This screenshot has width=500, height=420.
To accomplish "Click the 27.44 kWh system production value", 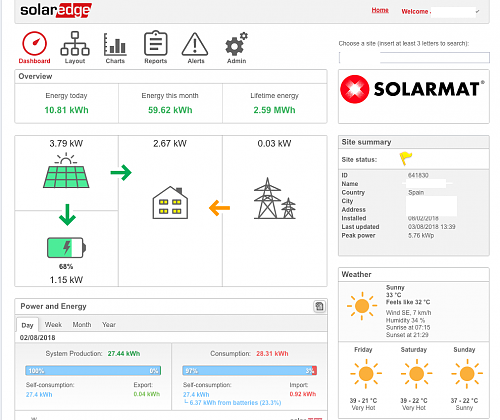I will click(124, 354).
